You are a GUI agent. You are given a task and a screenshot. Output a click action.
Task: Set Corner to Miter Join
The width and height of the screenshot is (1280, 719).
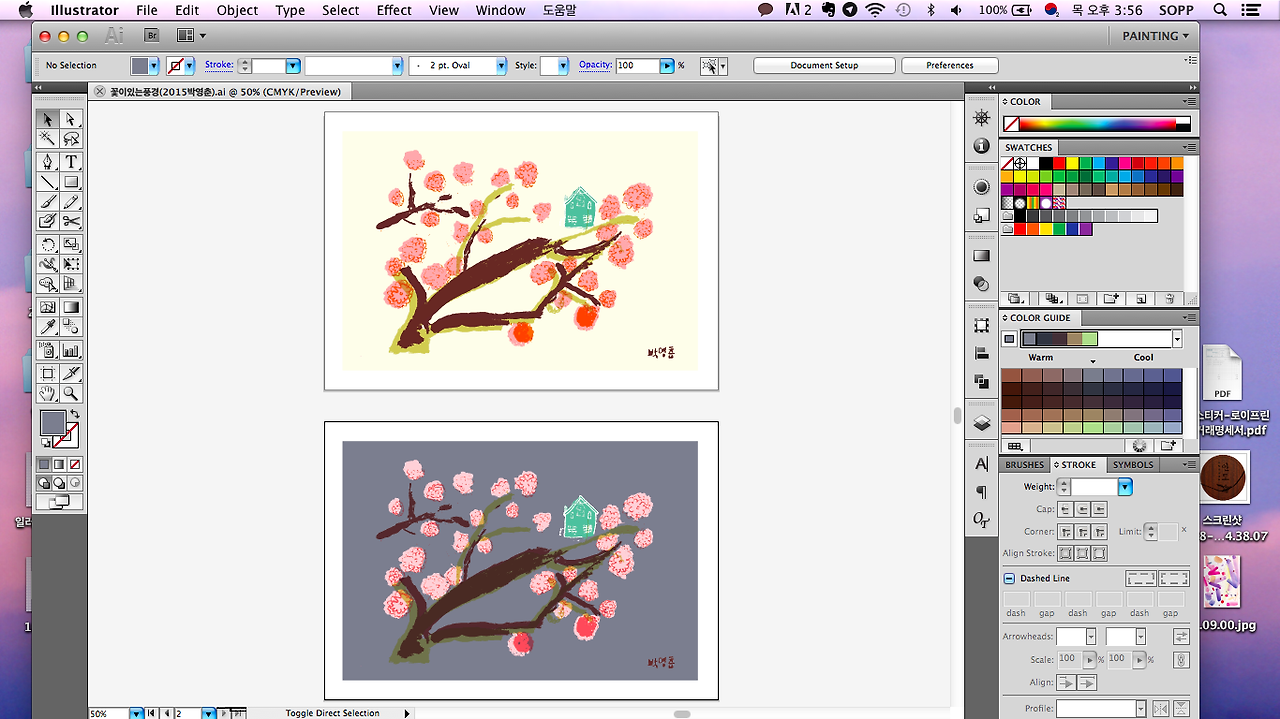(x=1066, y=531)
